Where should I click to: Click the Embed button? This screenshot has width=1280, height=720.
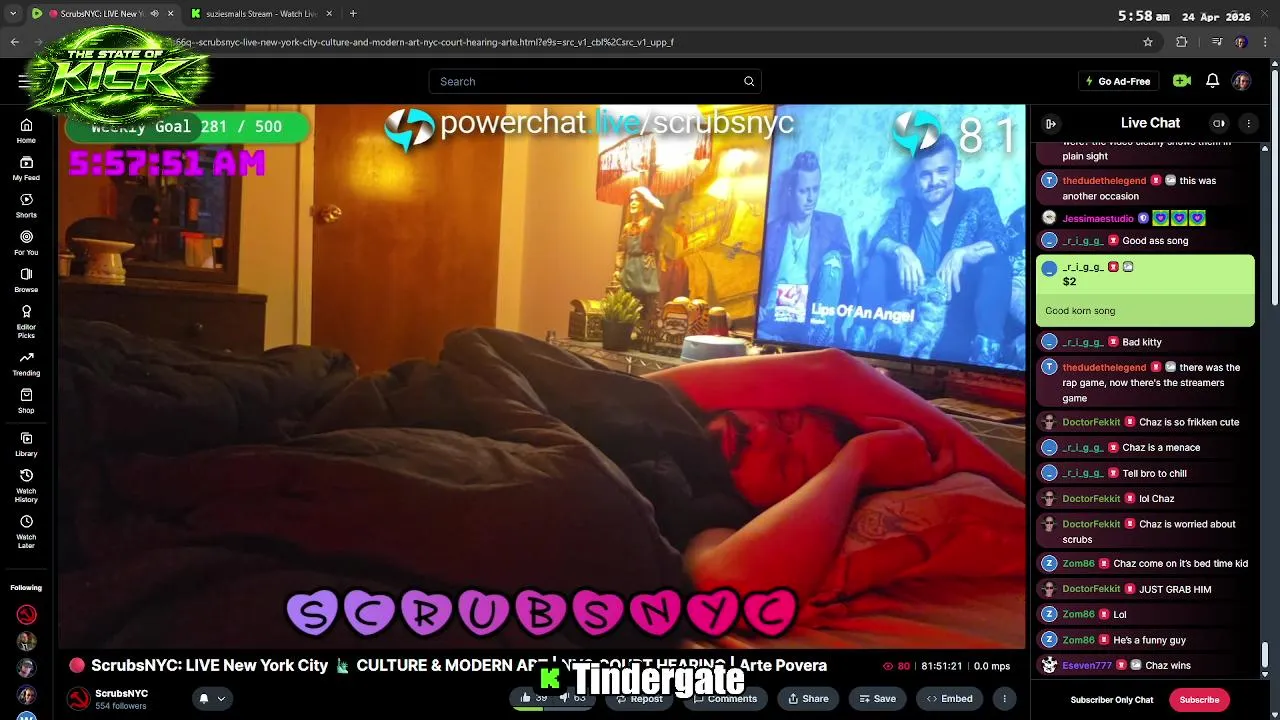point(949,699)
